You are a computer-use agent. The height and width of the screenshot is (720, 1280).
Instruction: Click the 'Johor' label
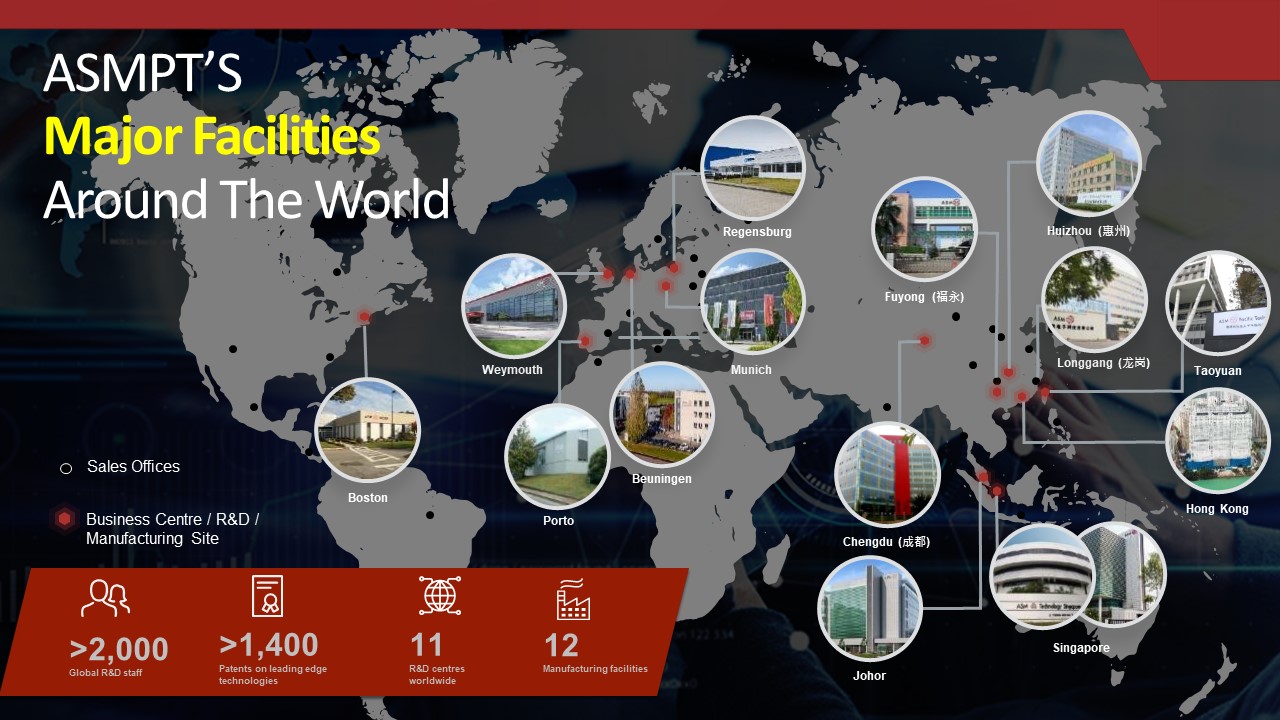tap(869, 676)
